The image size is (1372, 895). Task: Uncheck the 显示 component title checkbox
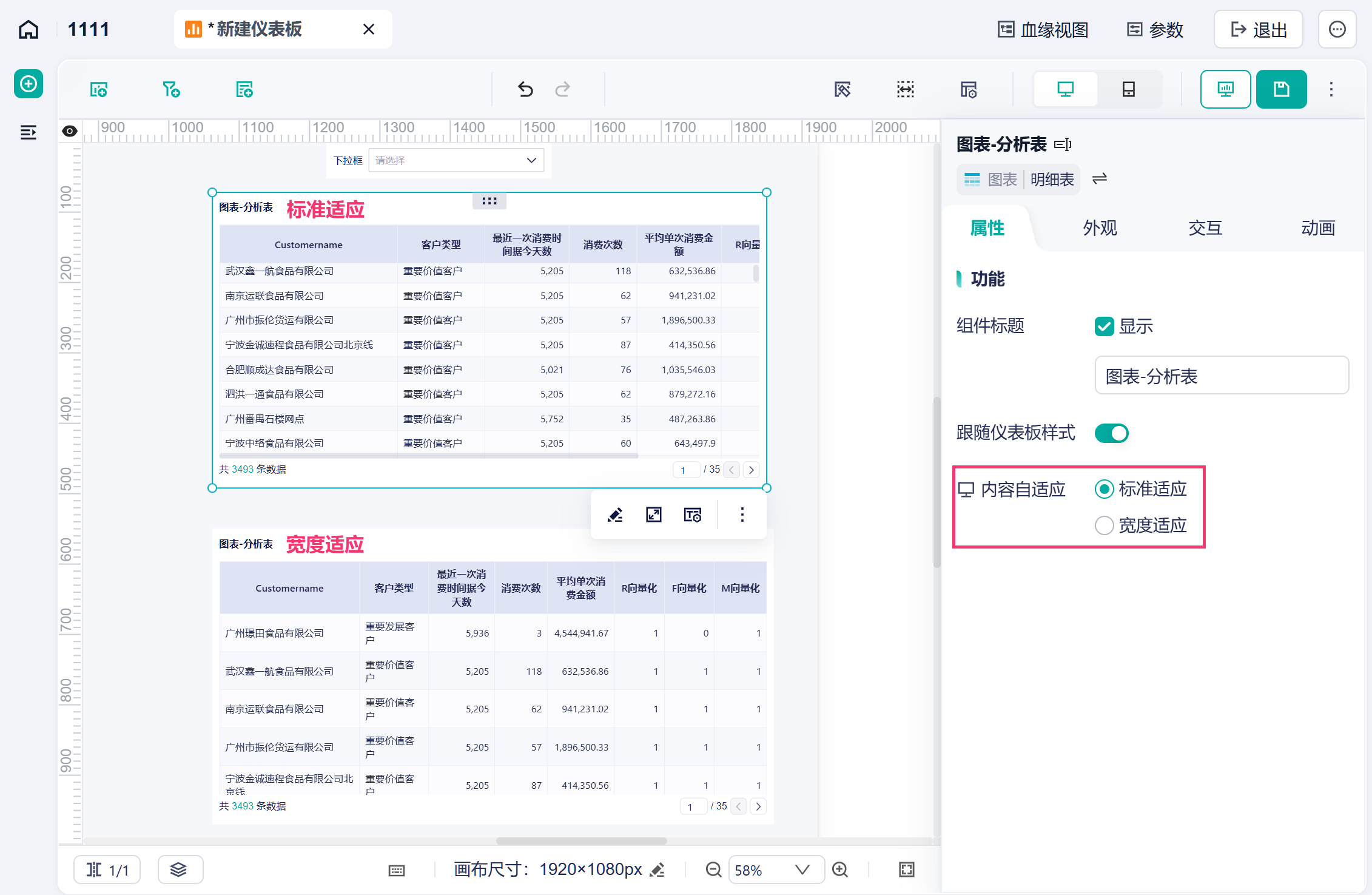coord(1105,326)
